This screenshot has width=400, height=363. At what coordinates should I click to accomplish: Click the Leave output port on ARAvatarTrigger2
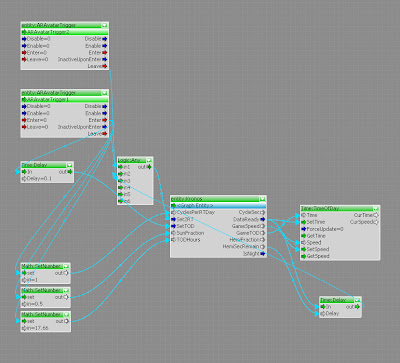click(105, 66)
